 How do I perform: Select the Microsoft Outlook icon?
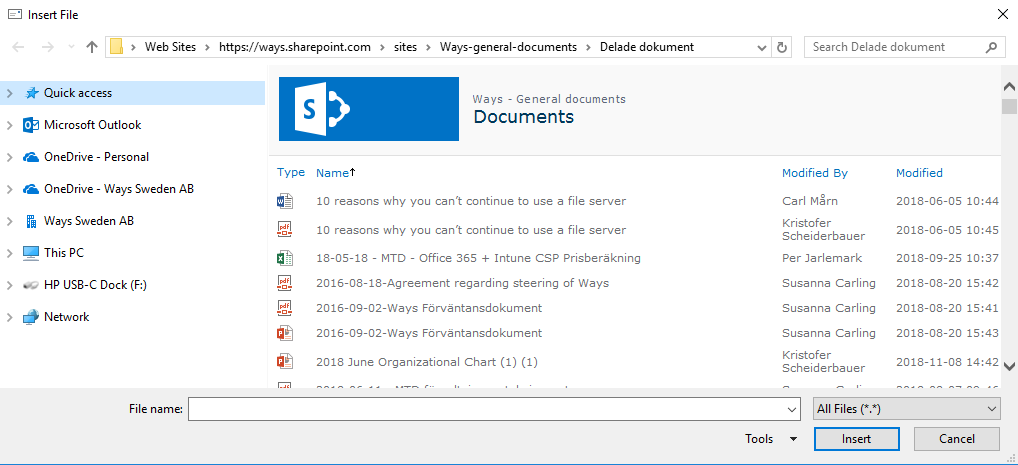pyautogui.click(x=31, y=125)
